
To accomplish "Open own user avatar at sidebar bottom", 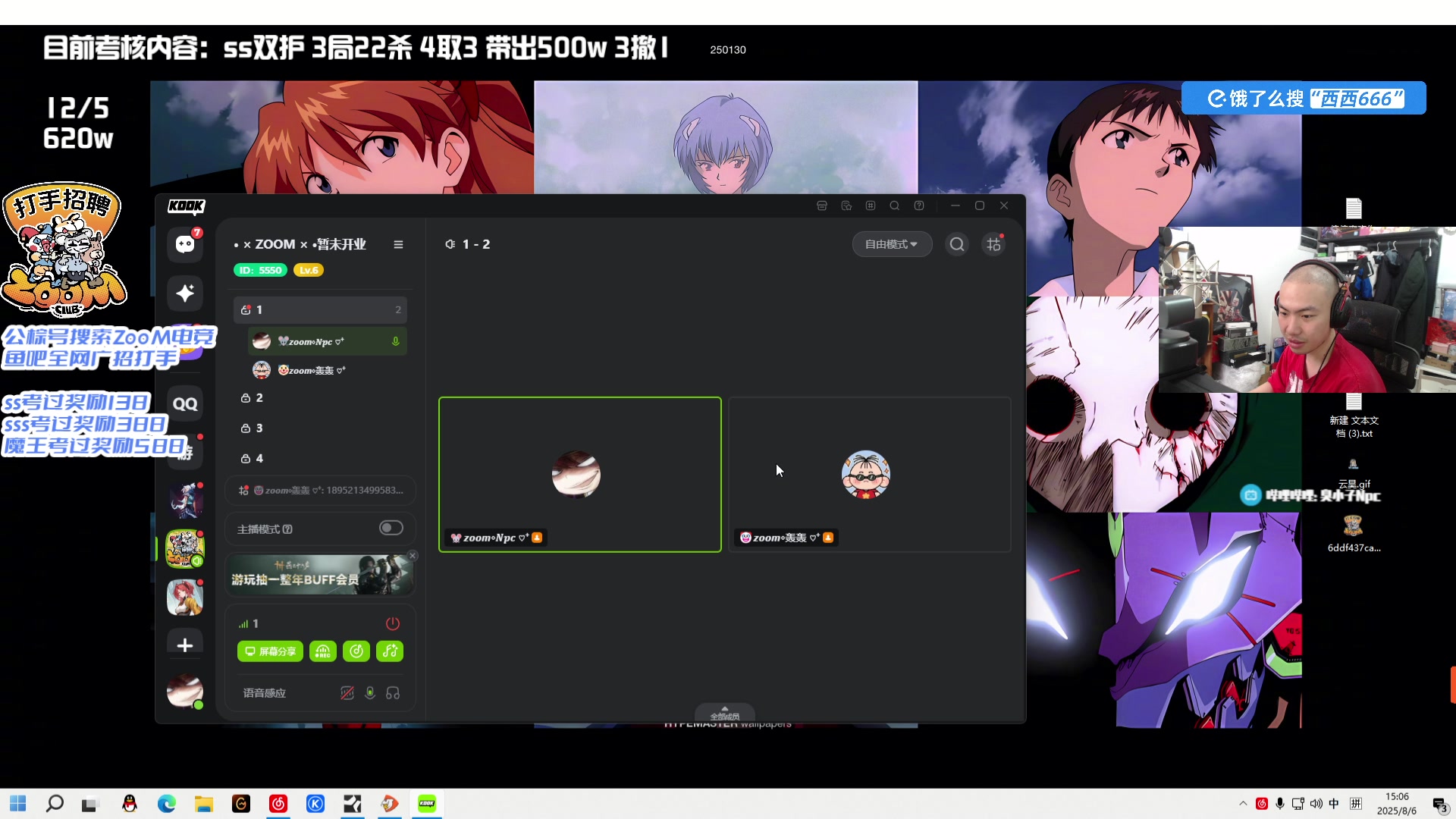I will coord(185,692).
